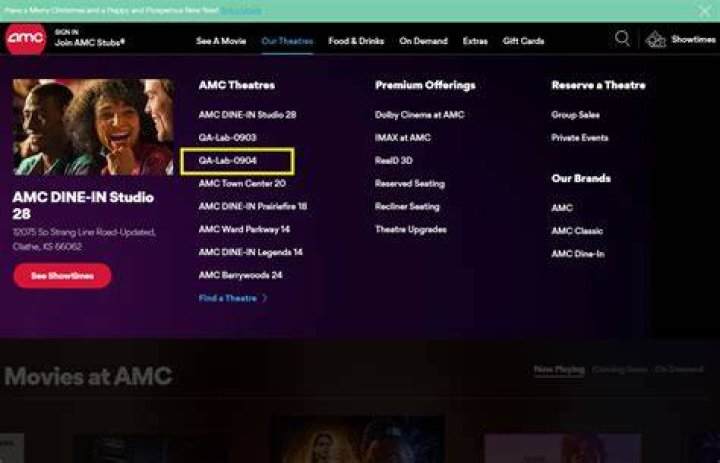
Task: Open Theatre Upgrades link
Action: click(x=411, y=229)
